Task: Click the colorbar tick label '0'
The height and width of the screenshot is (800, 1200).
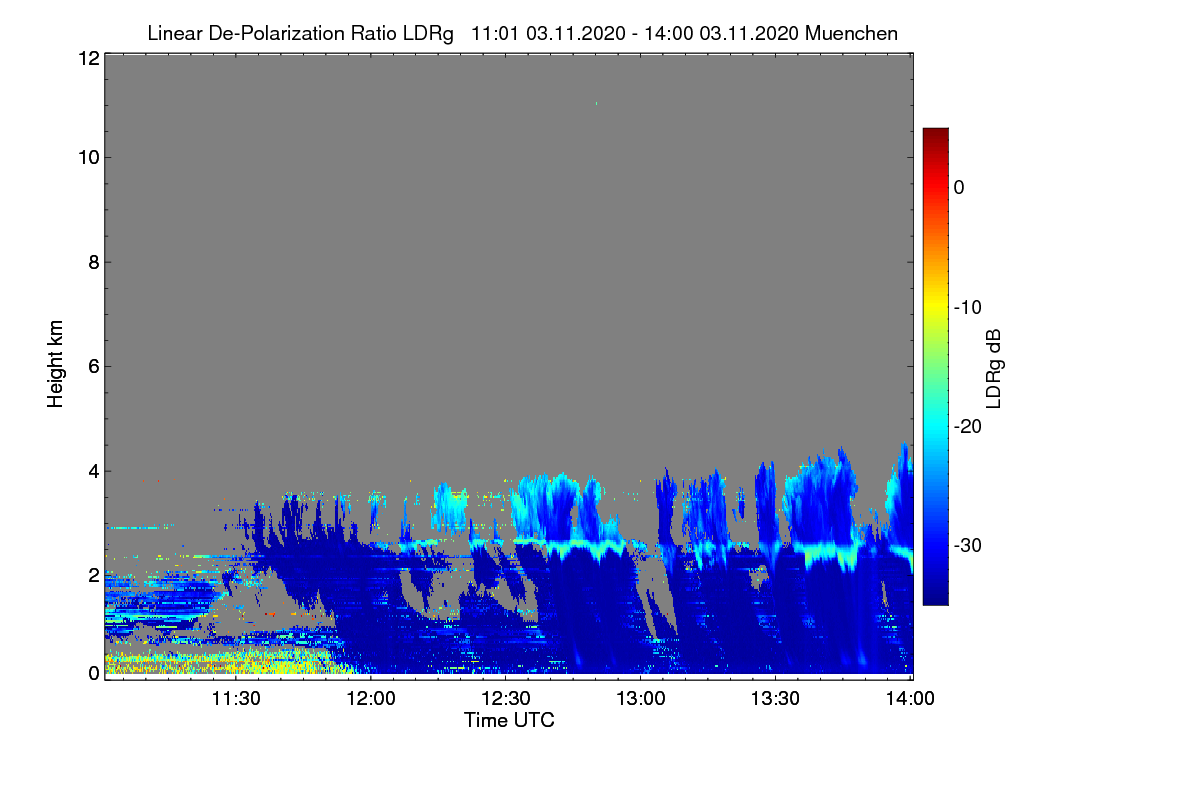Action: click(959, 187)
